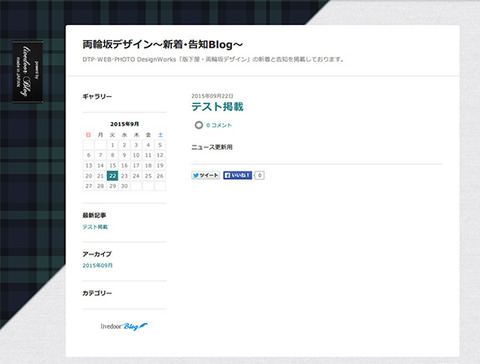View the Facebook like count 0
Viewport: 480px width, 364px height.
(x=259, y=175)
